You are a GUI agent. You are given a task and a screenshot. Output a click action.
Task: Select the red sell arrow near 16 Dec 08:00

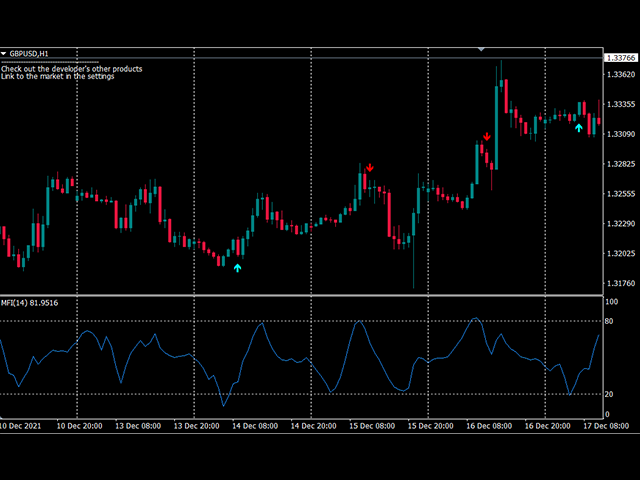click(x=487, y=137)
